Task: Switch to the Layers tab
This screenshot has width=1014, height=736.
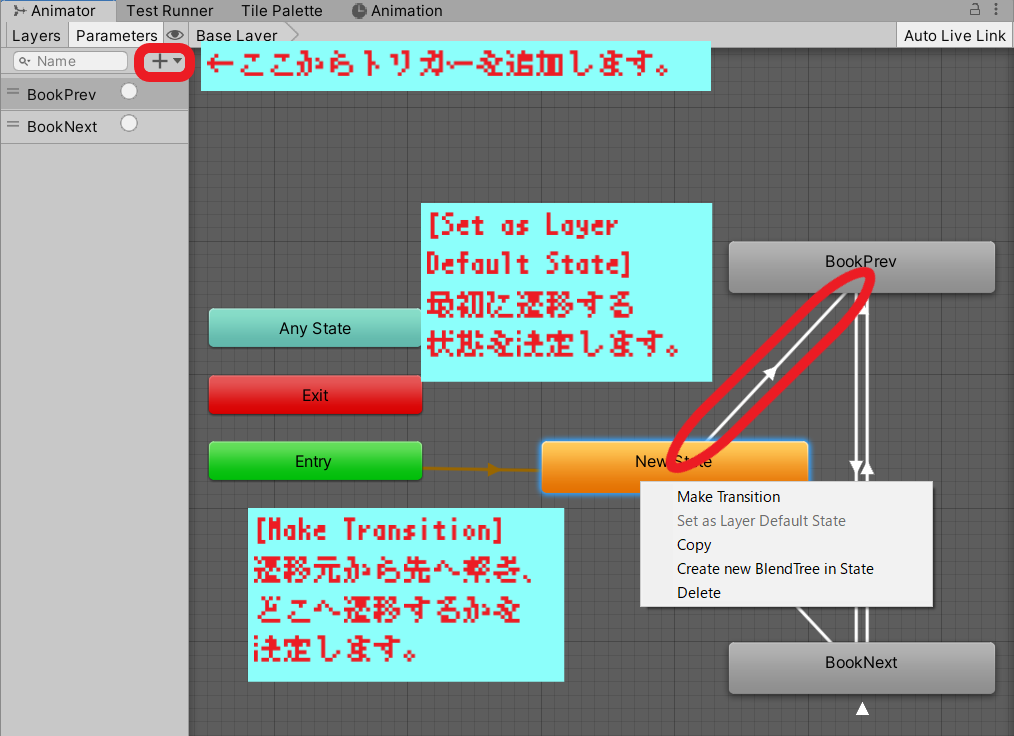Action: [36, 34]
